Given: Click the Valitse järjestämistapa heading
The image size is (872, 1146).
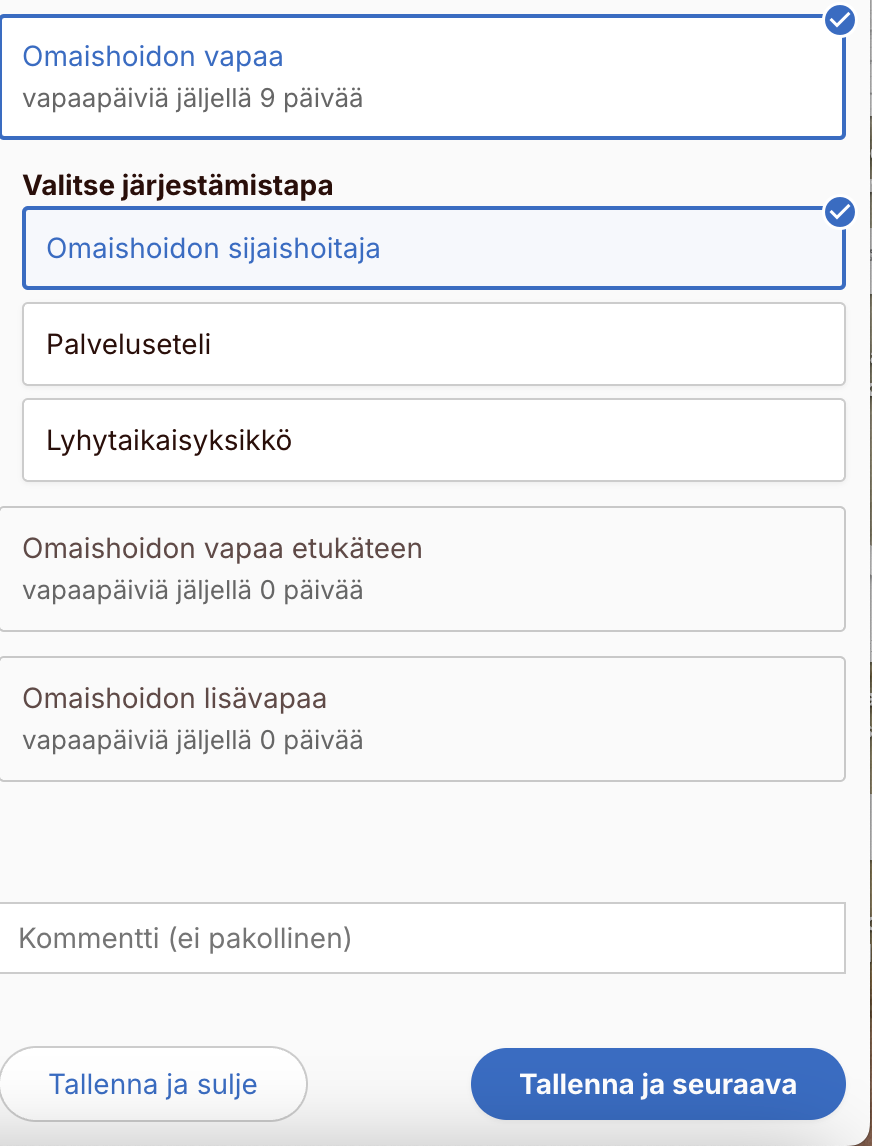Looking at the screenshot, I should pyautogui.click(x=177, y=185).
